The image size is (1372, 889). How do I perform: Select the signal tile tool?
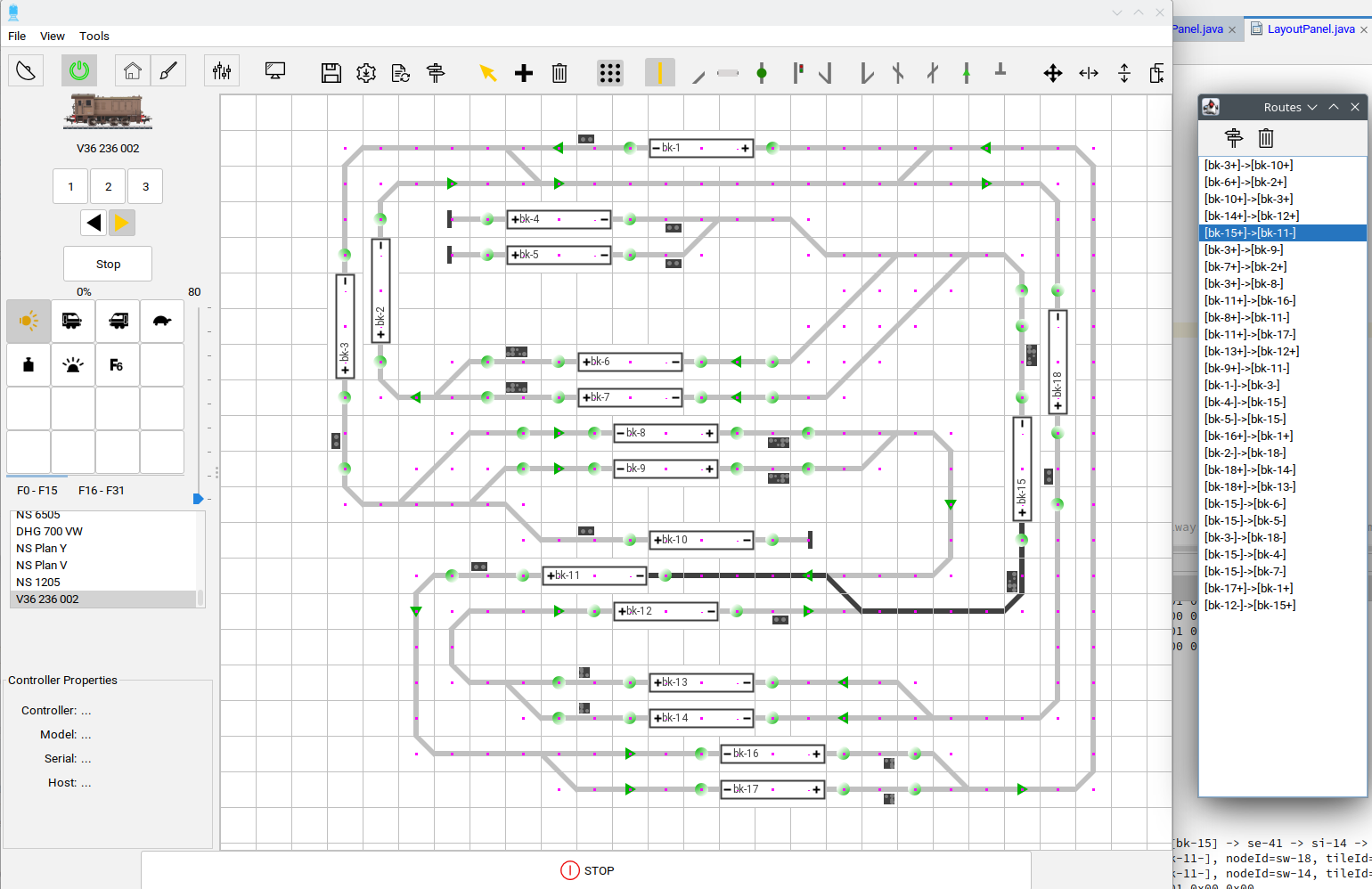click(x=798, y=73)
